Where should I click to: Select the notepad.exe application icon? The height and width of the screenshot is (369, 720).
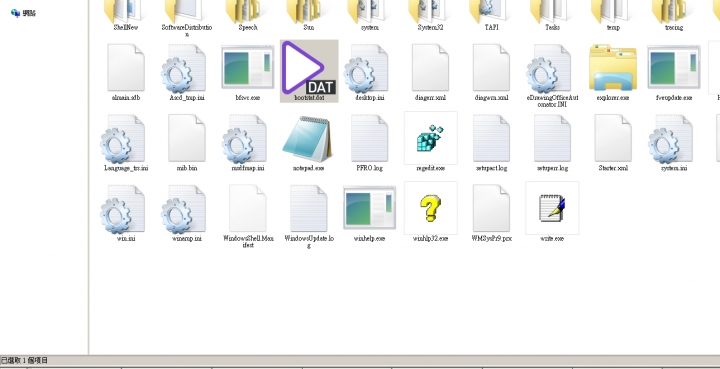click(309, 140)
